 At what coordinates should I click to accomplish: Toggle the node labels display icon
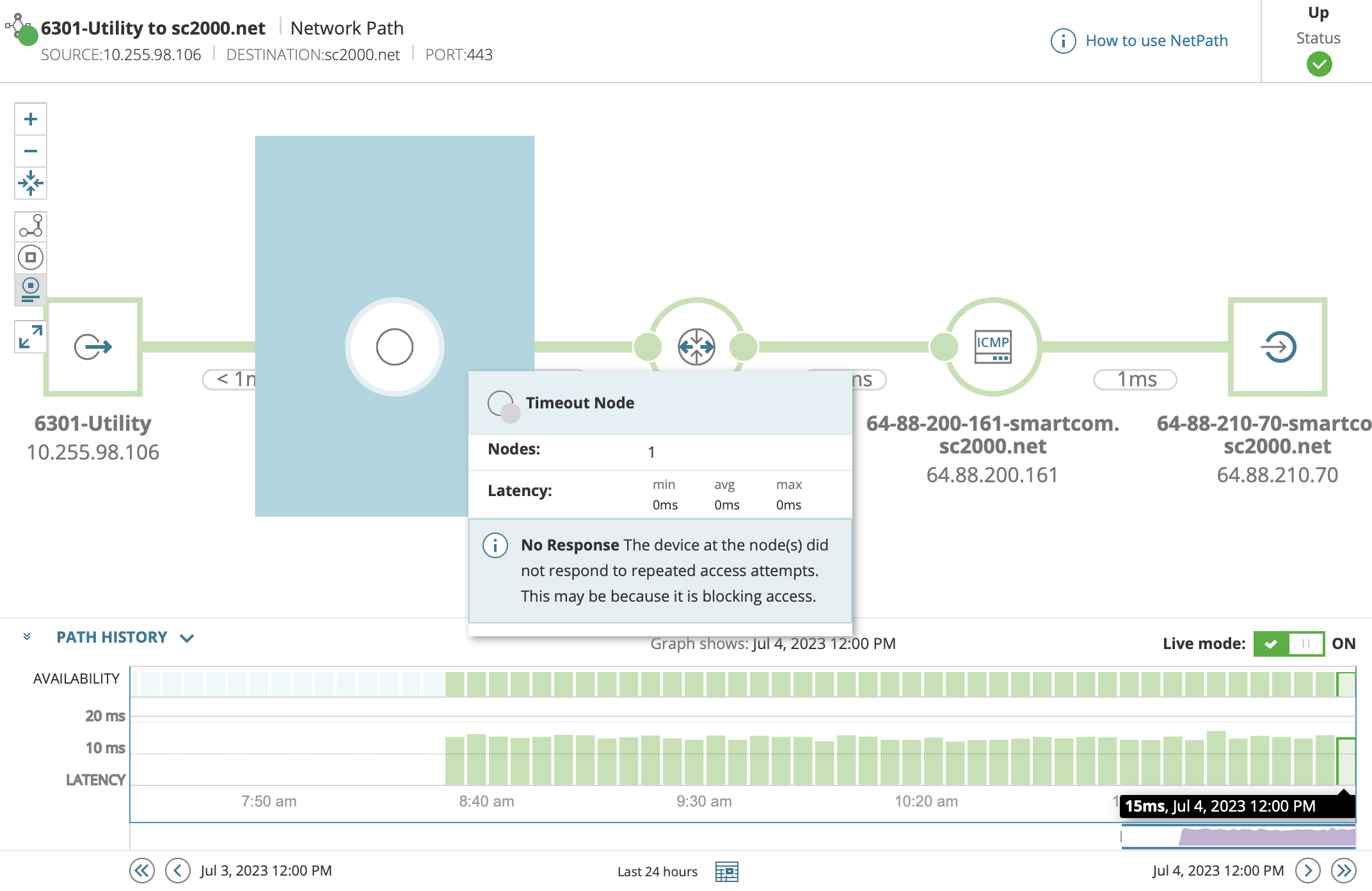[30, 289]
